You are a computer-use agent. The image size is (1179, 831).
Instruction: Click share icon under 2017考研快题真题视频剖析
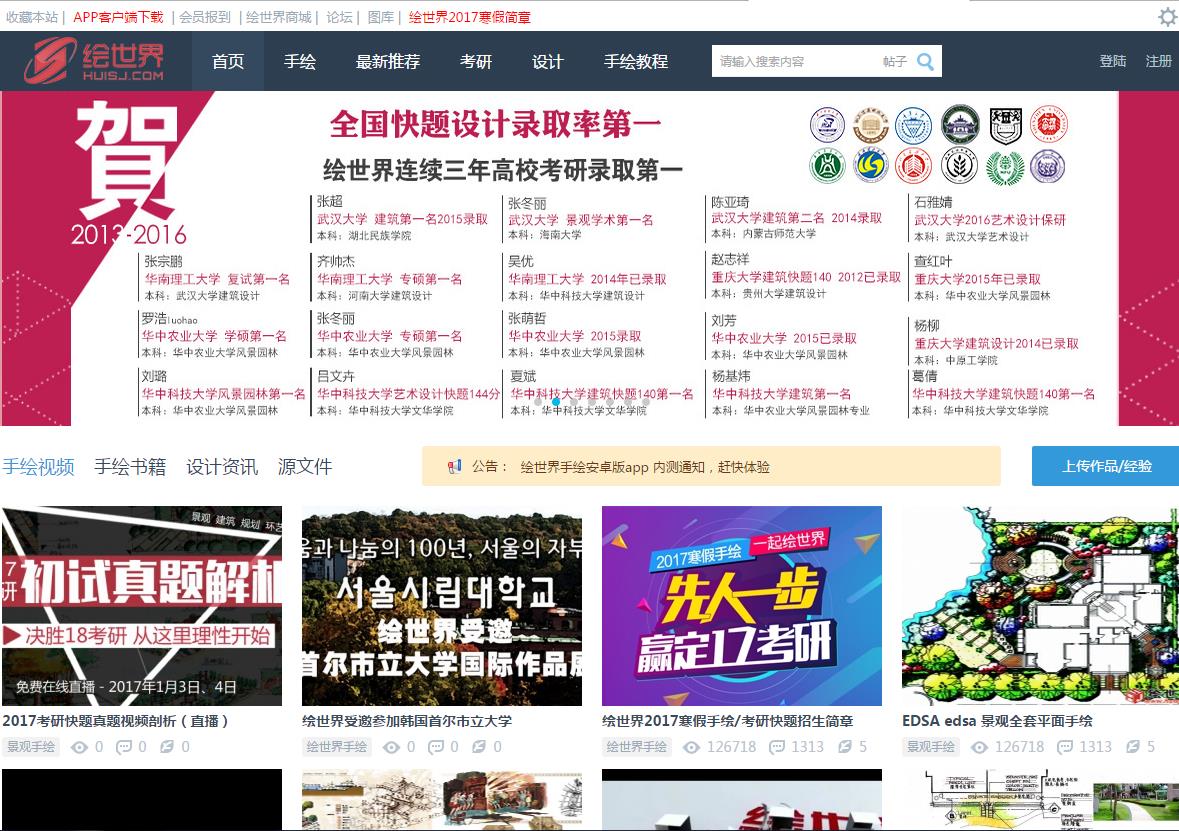coord(167,747)
